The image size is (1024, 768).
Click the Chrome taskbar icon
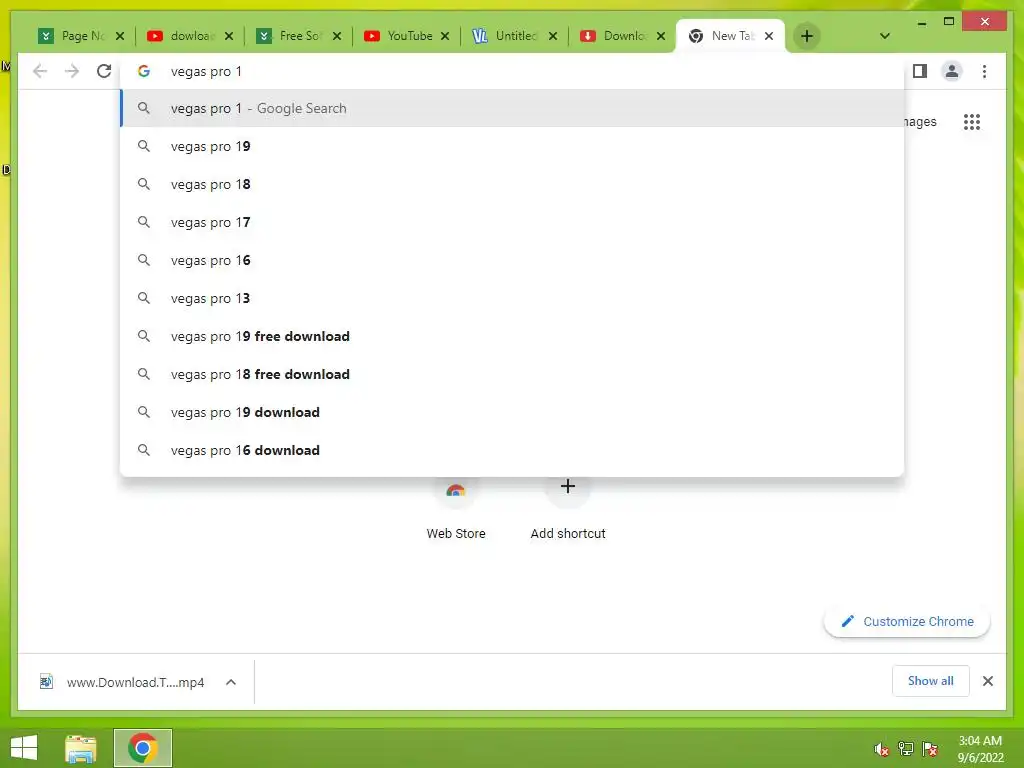[x=142, y=748]
